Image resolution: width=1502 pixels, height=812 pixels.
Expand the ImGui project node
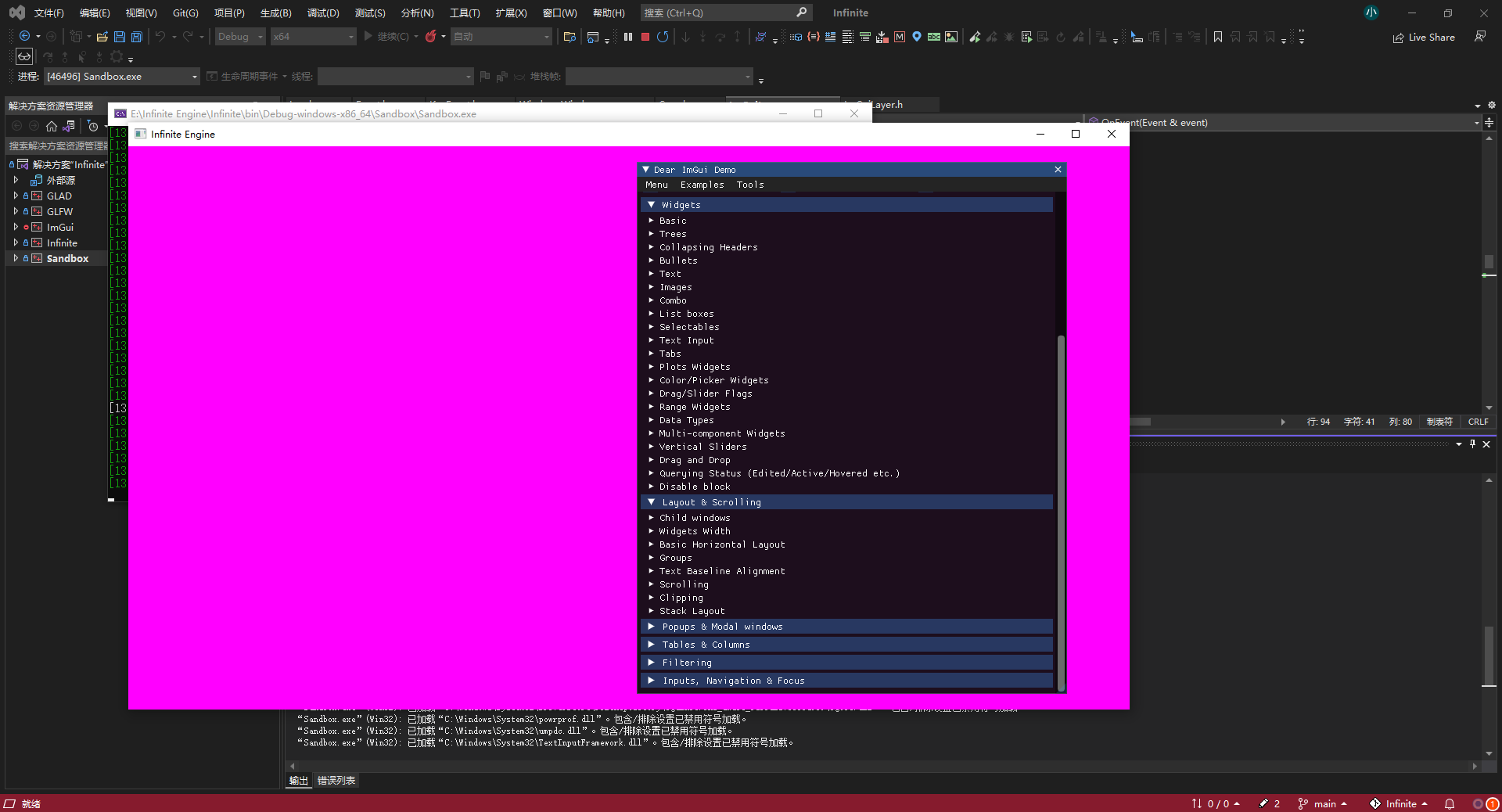click(16, 227)
